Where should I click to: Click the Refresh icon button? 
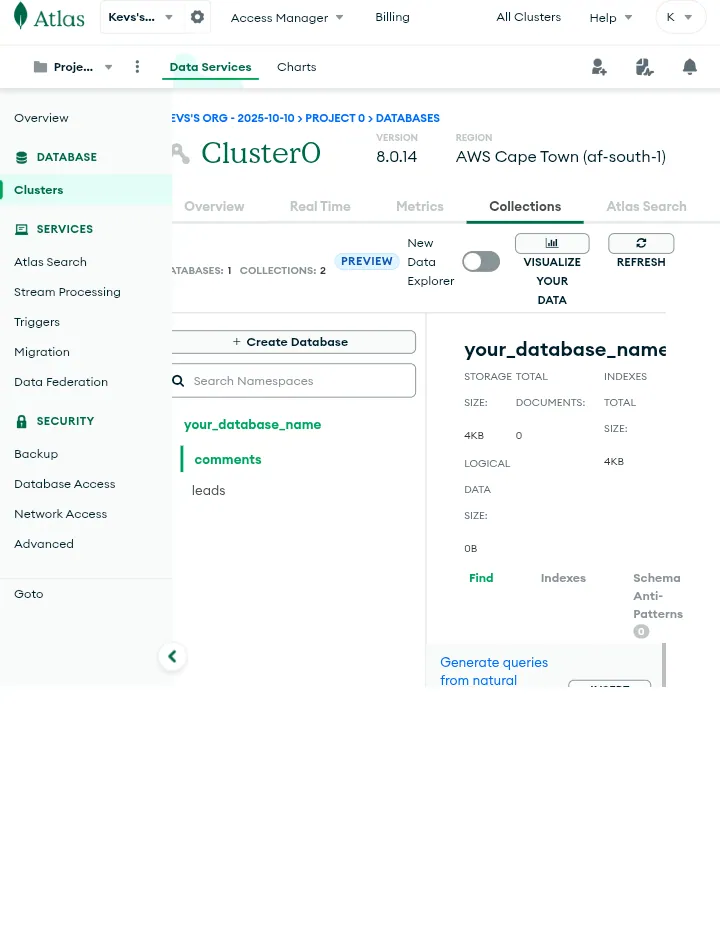click(x=641, y=243)
